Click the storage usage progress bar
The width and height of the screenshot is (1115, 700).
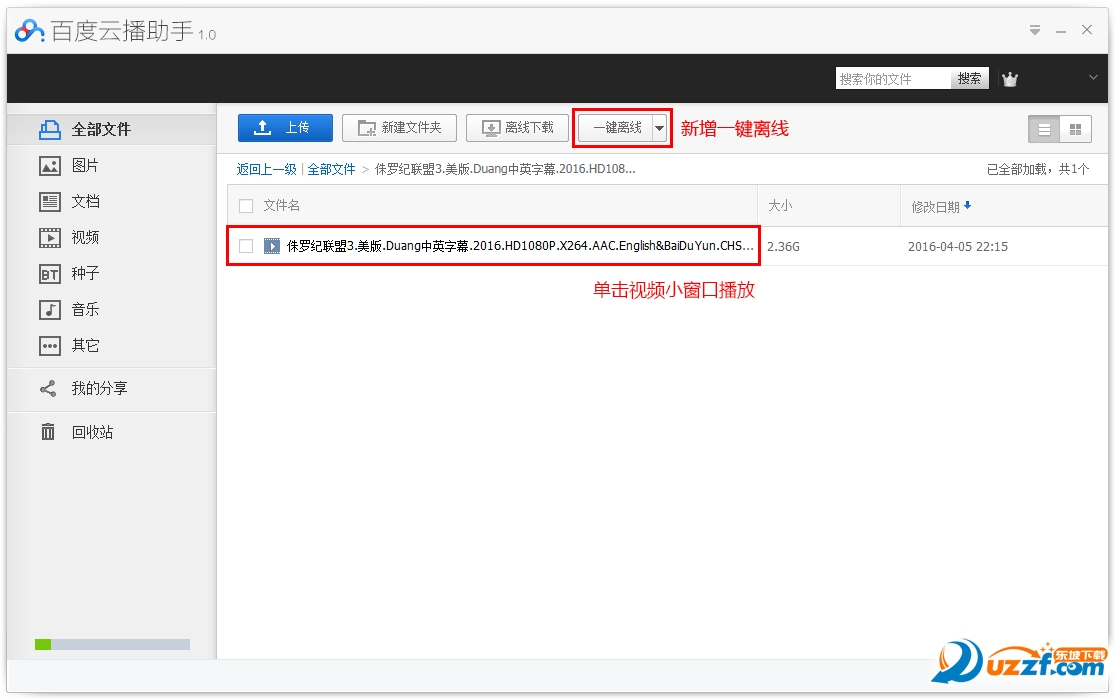112,645
